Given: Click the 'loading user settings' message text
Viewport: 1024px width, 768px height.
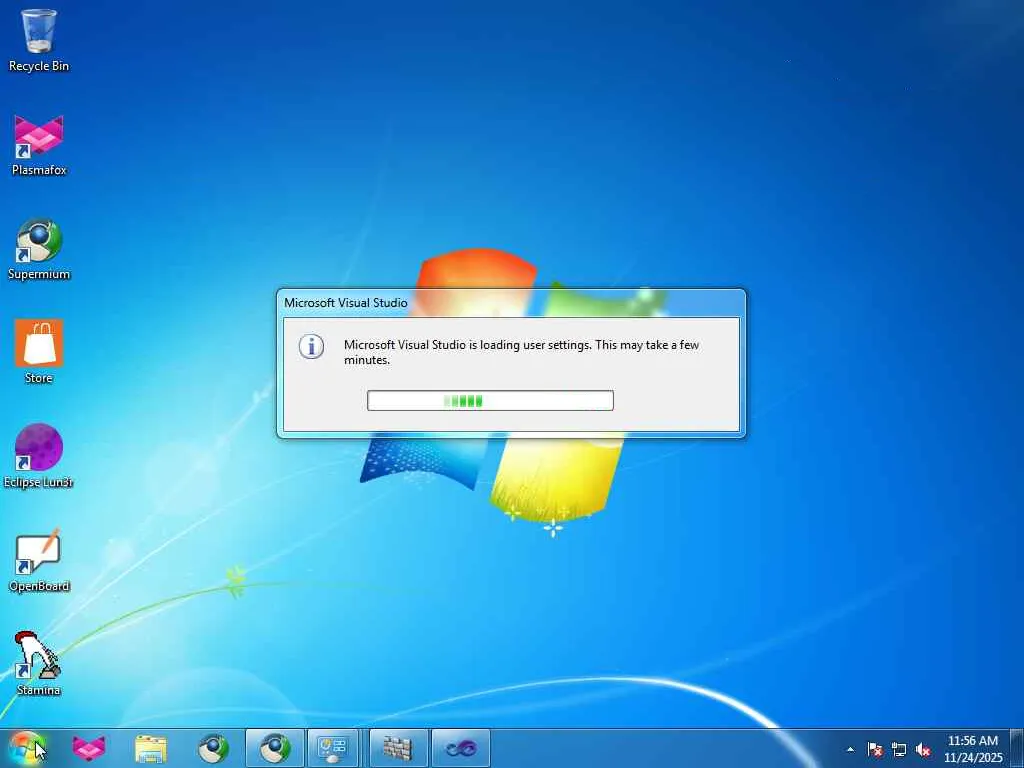Looking at the screenshot, I should tap(522, 352).
